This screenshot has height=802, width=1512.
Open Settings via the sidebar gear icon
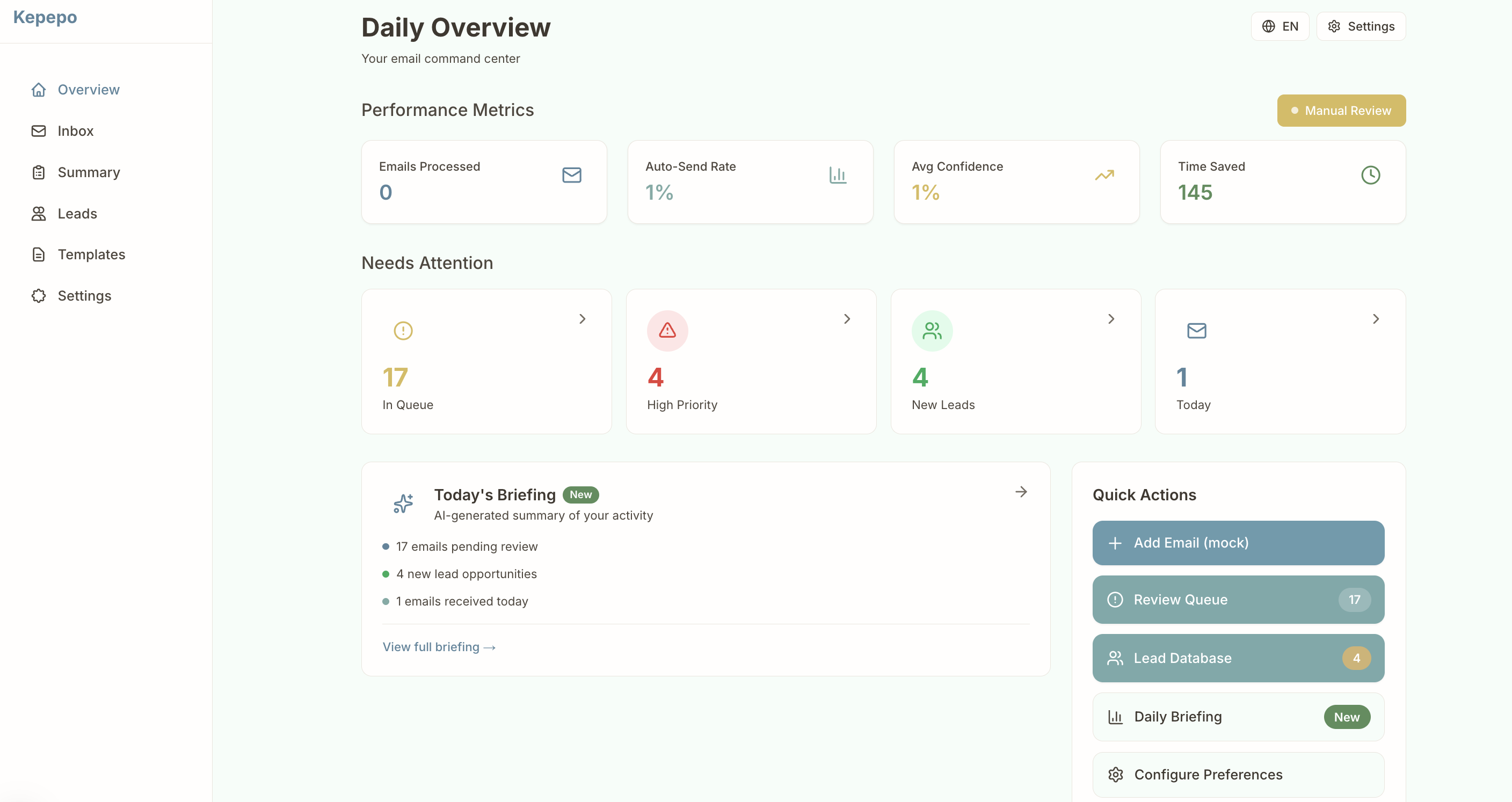[39, 296]
